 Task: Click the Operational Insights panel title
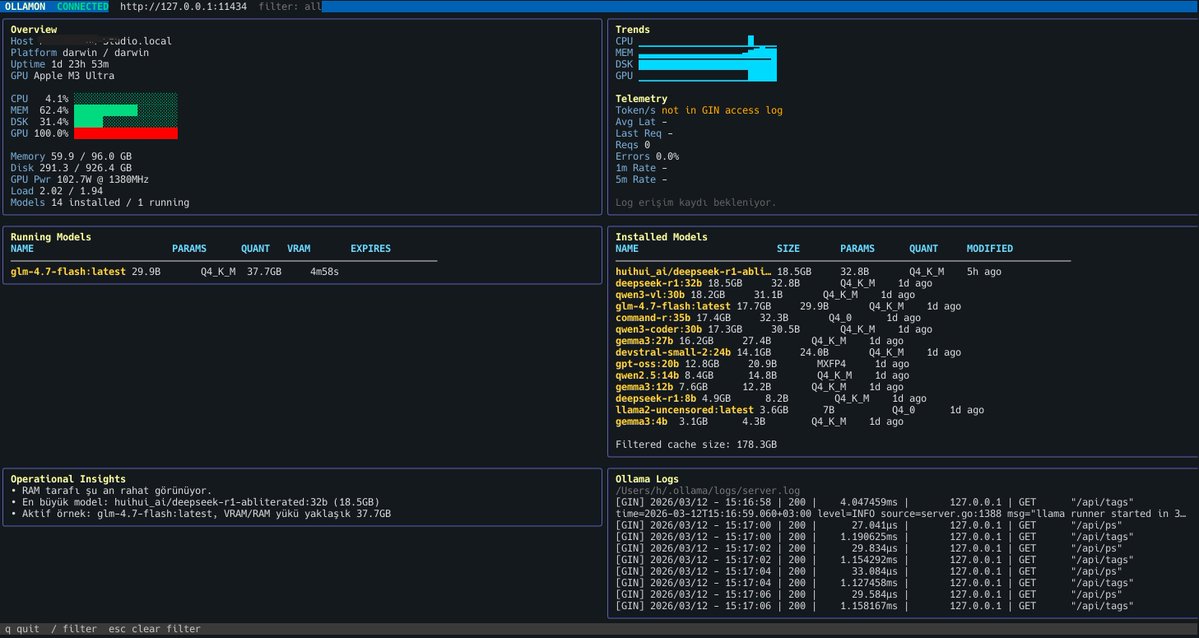click(68, 479)
